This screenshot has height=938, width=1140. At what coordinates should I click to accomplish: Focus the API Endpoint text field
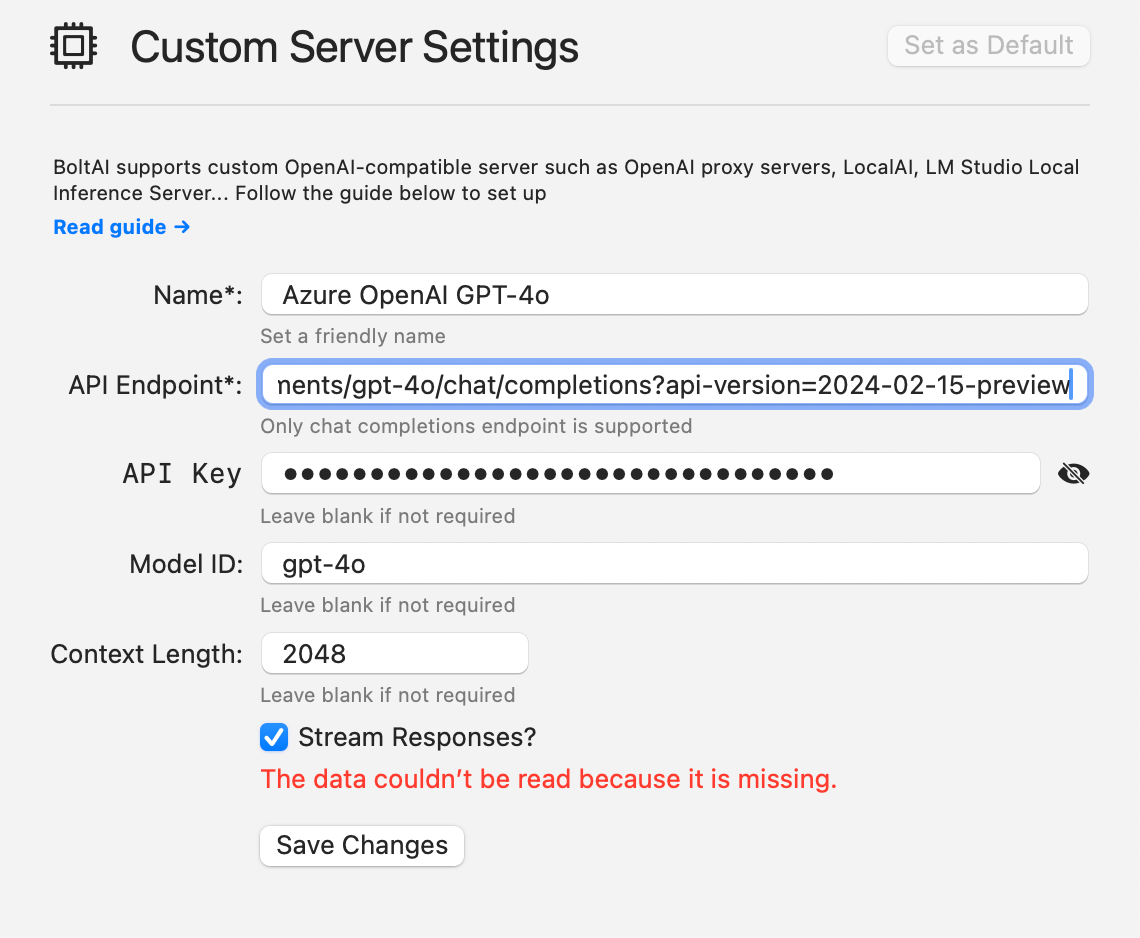(x=674, y=384)
